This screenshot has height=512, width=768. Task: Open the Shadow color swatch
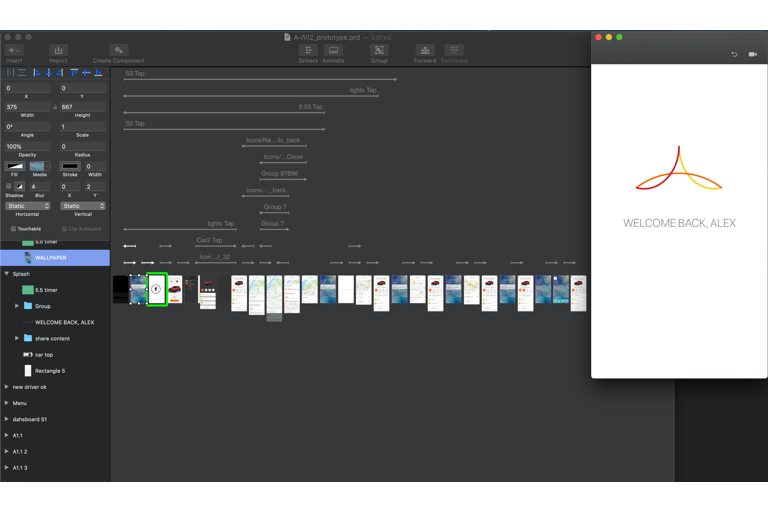click(19, 186)
